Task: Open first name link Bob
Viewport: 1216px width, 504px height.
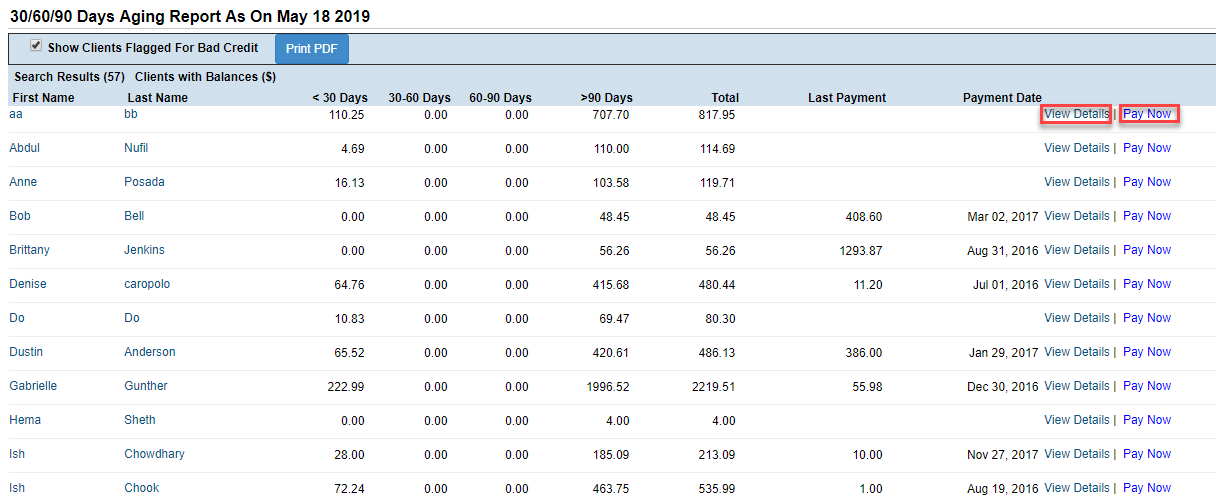Action: click(x=20, y=216)
